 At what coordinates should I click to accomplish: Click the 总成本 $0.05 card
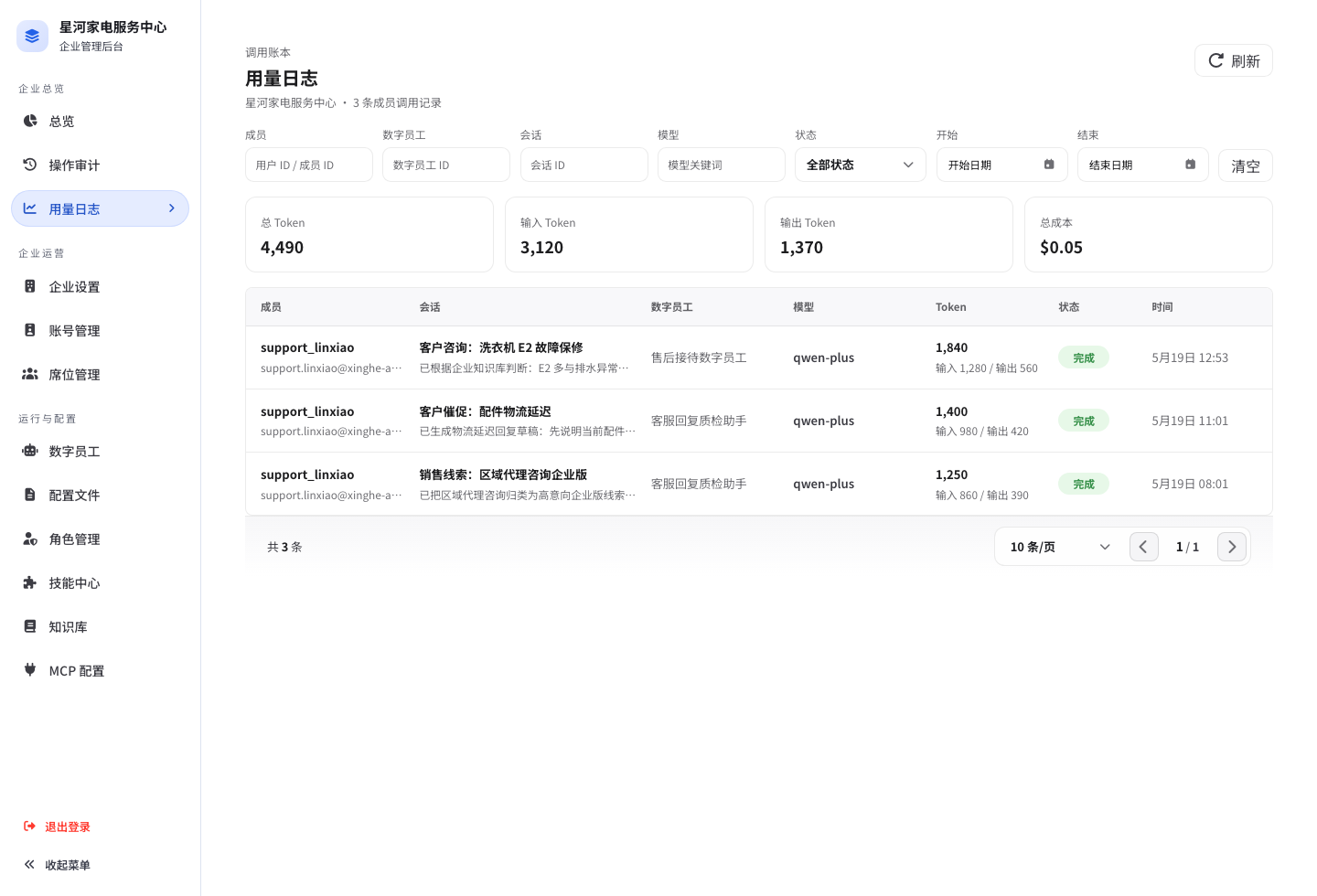click(1149, 235)
